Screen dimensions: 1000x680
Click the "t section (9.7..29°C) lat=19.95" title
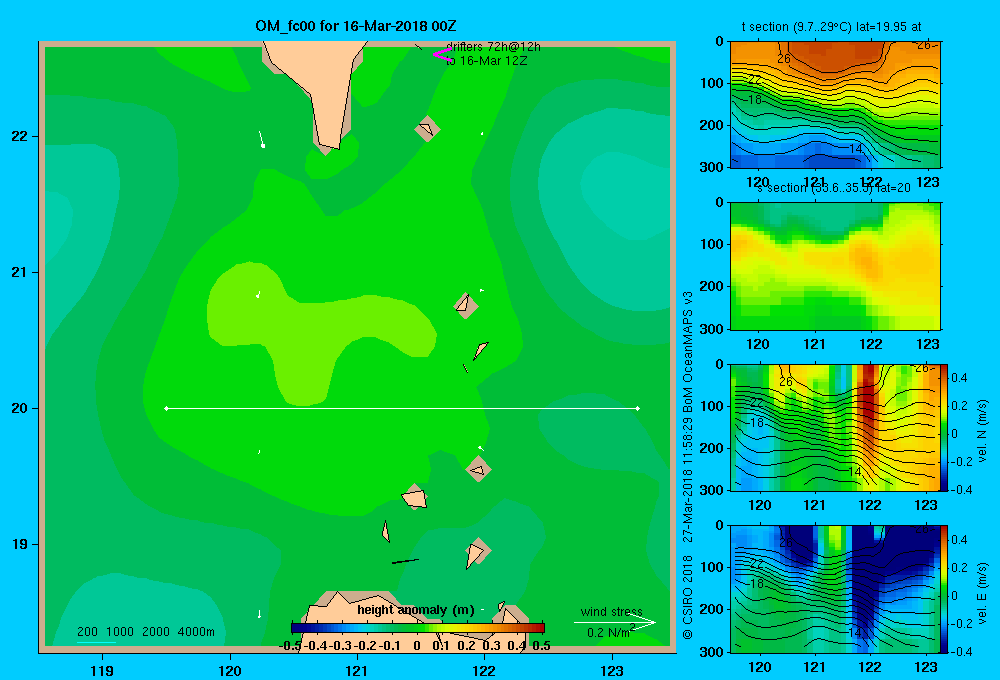pos(831,27)
